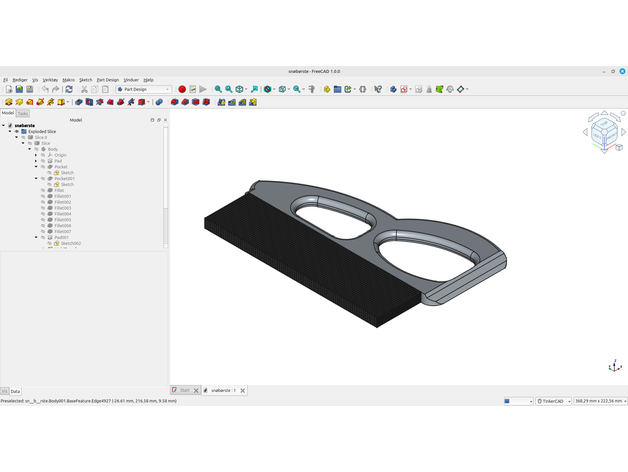Click the Cut scissors icon
Screen dimensions: 628x472
(x=84, y=89)
